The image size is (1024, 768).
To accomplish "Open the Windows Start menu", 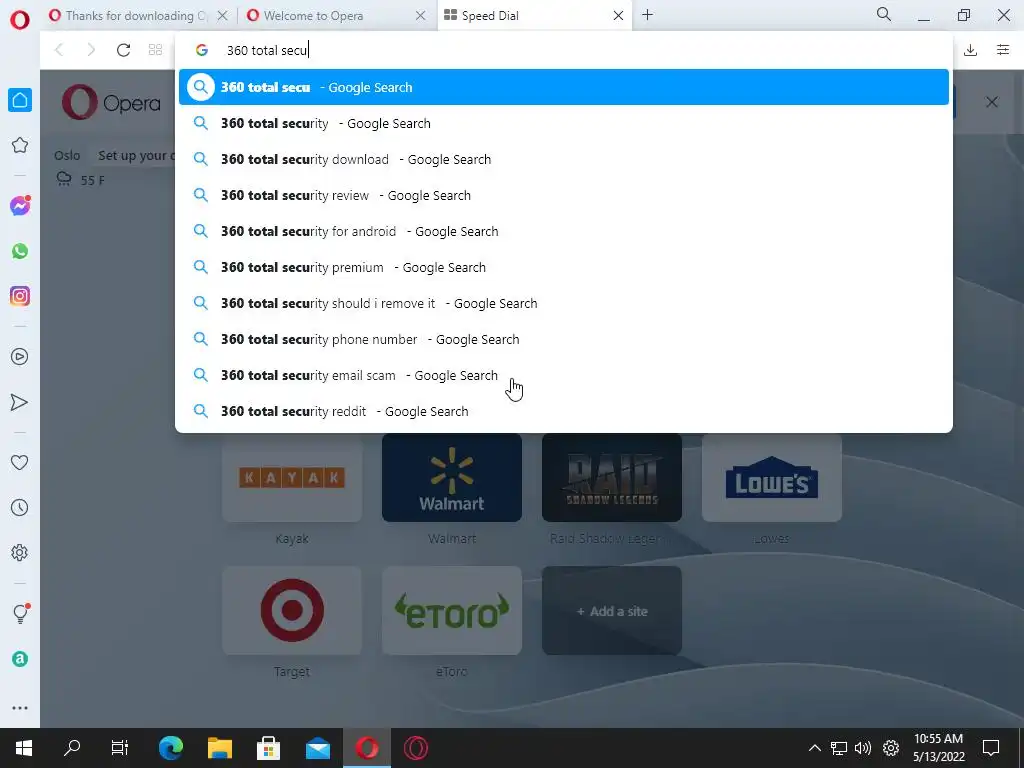I will 24,748.
